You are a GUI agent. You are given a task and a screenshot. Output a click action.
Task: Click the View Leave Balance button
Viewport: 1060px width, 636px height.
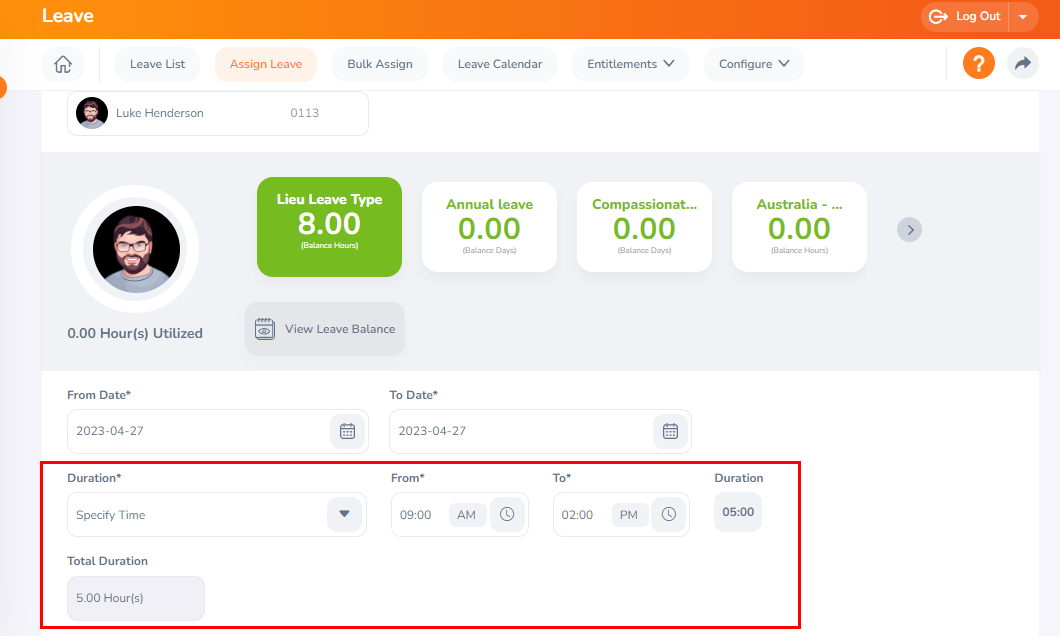pyautogui.click(x=324, y=327)
